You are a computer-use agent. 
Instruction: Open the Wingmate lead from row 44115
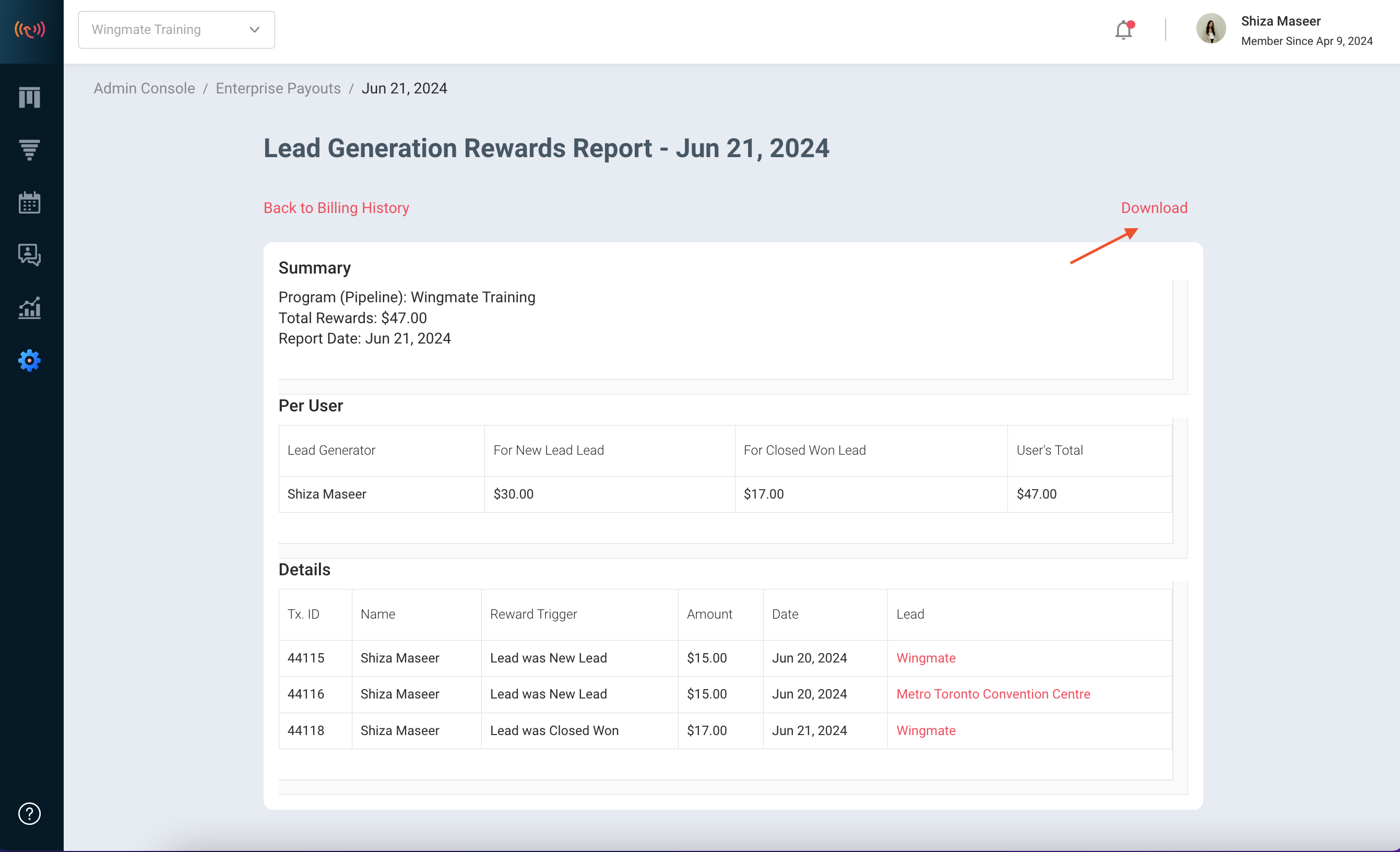(926, 658)
